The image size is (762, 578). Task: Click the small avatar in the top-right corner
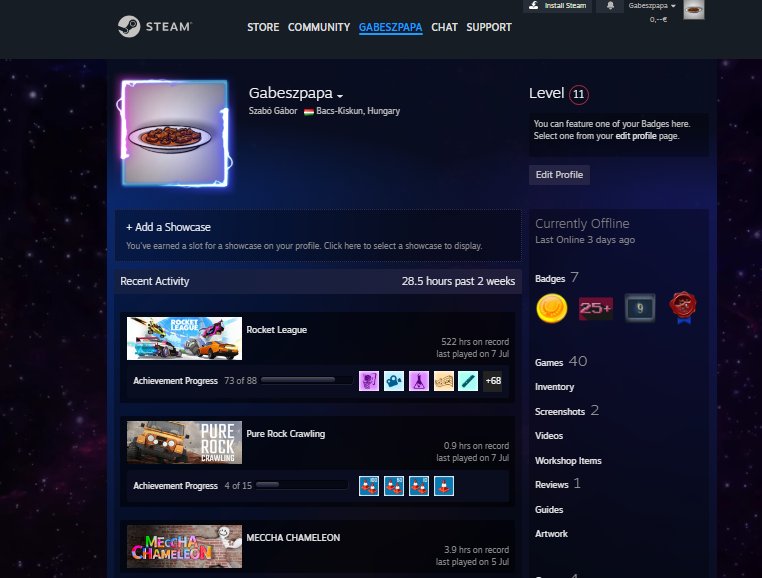[693, 9]
